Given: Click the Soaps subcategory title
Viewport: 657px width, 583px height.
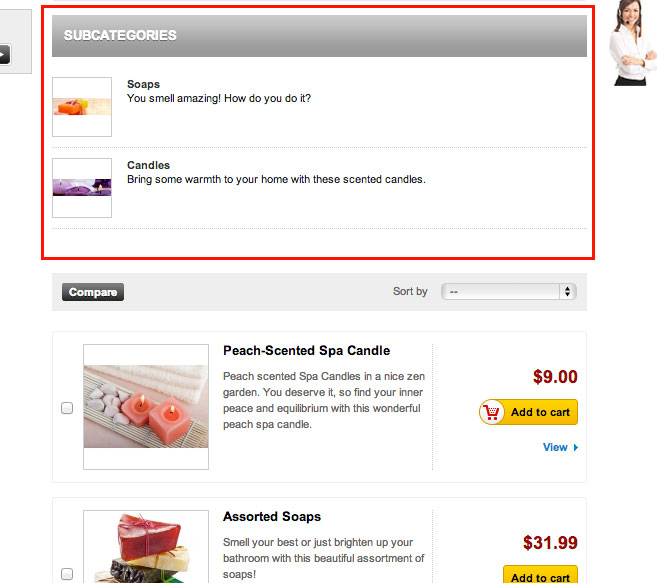Looking at the screenshot, I should click(143, 84).
